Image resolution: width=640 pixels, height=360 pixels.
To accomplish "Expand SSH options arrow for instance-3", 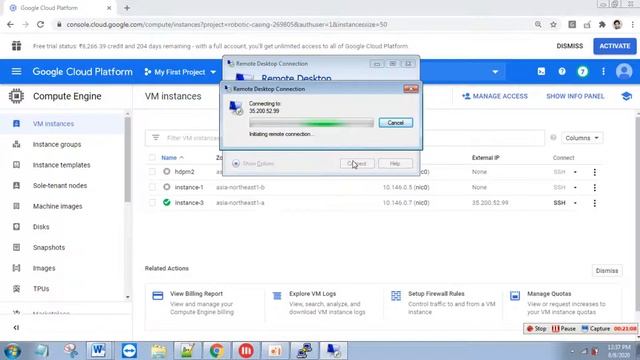I will pyautogui.click(x=575, y=203).
